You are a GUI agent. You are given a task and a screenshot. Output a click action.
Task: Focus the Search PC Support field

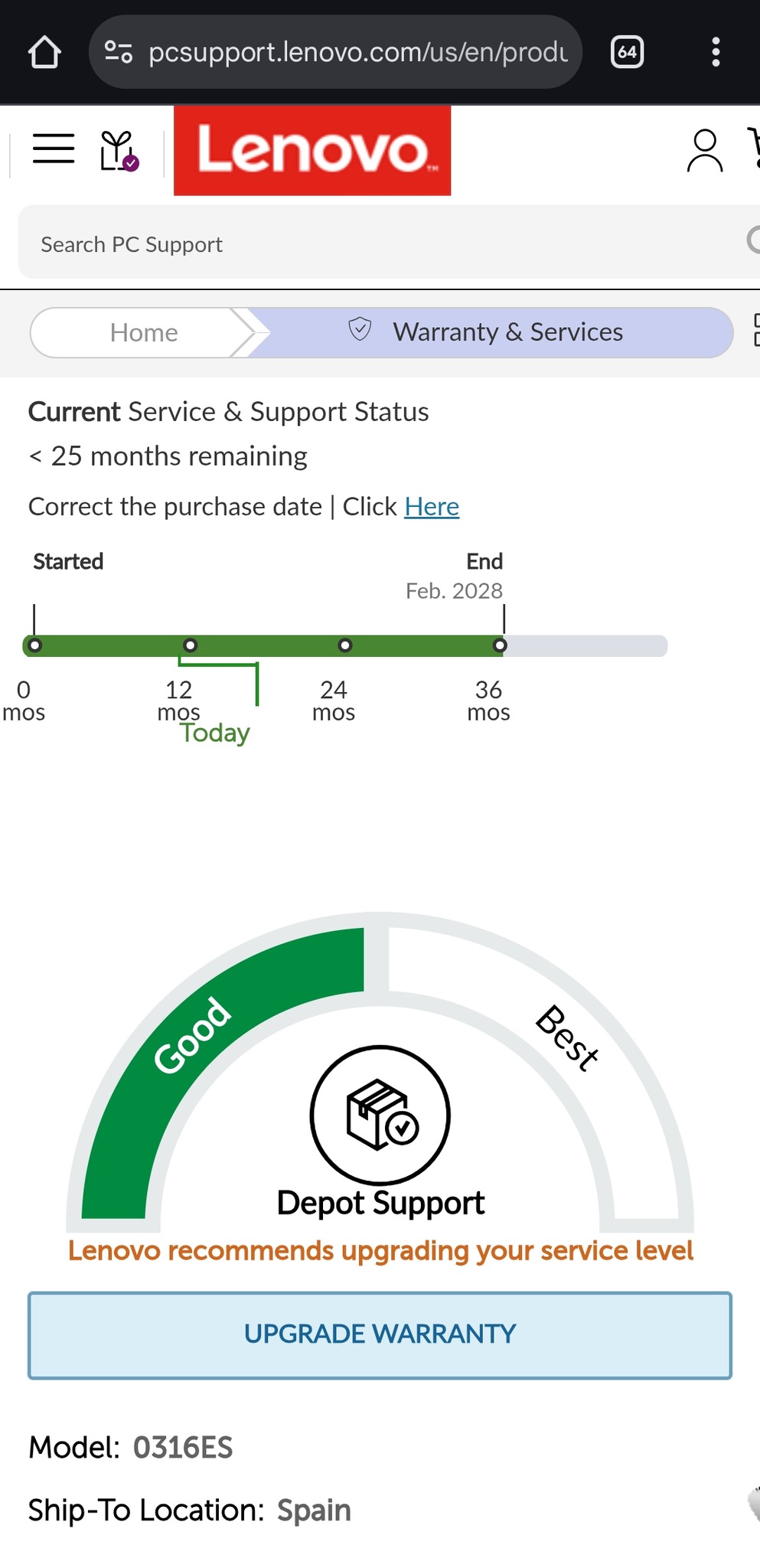(x=383, y=244)
